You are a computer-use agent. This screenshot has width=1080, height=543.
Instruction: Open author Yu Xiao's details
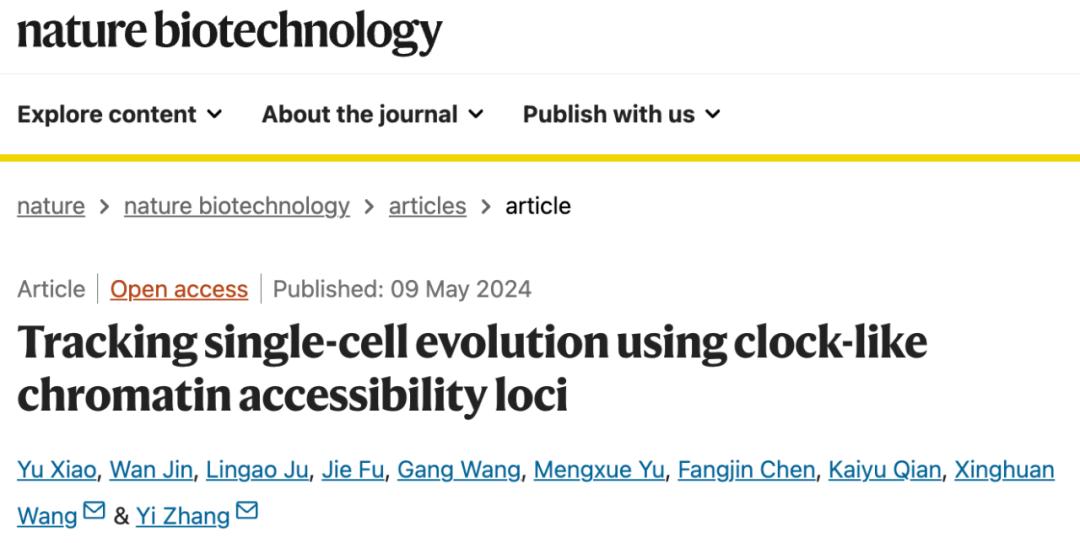(x=56, y=470)
